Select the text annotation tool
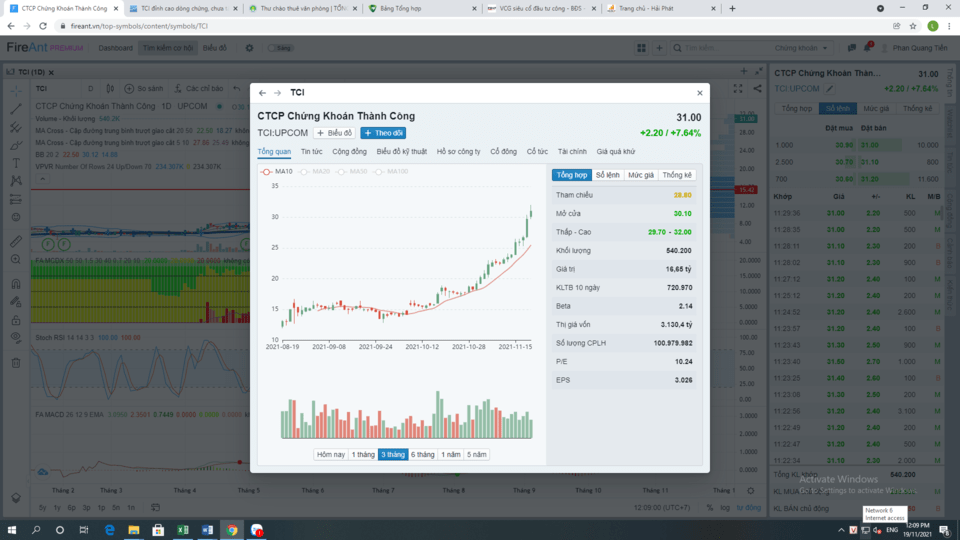Viewport: 960px width, 540px height. tap(16, 163)
